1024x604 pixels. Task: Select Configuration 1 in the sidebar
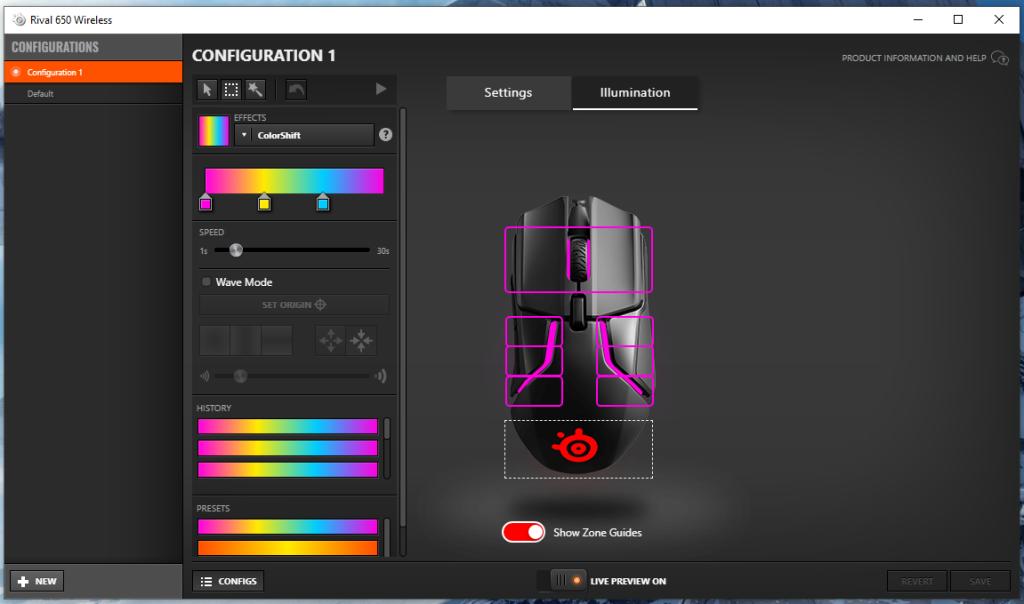click(x=55, y=72)
